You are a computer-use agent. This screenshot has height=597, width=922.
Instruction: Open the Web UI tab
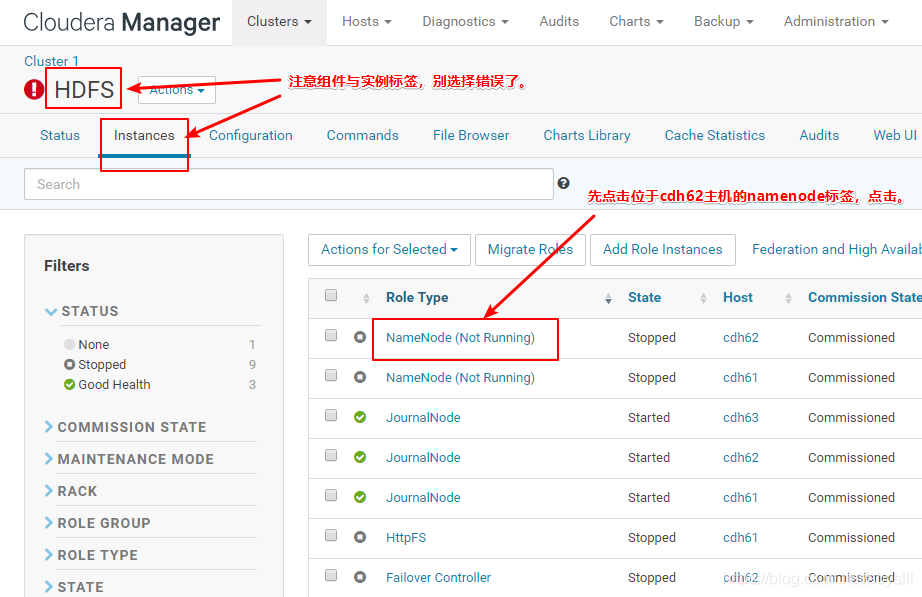(x=895, y=135)
